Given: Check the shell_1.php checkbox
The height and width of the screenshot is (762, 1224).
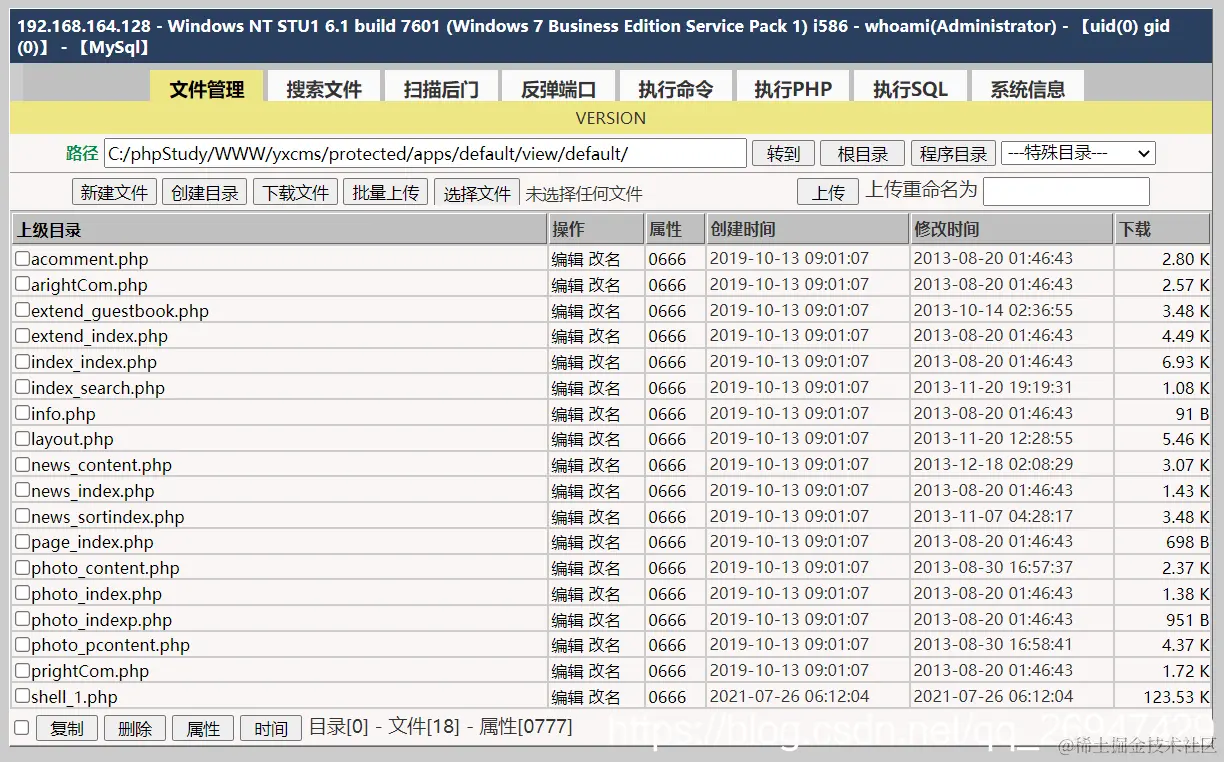Looking at the screenshot, I should tap(22, 697).
